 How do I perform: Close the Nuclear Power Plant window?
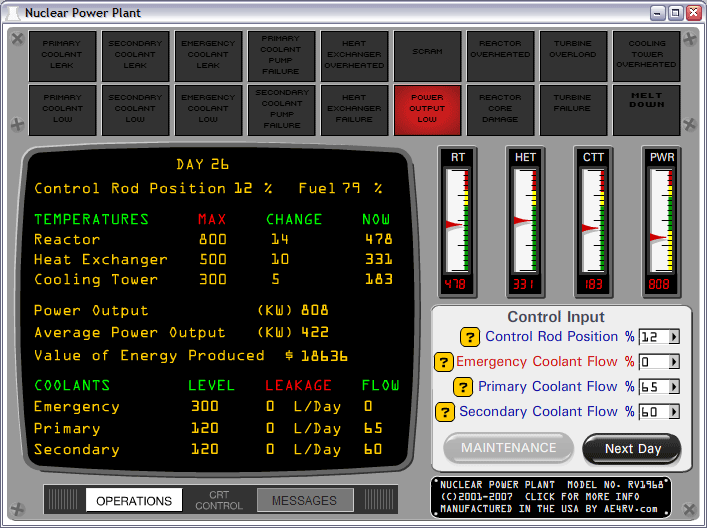coord(693,13)
